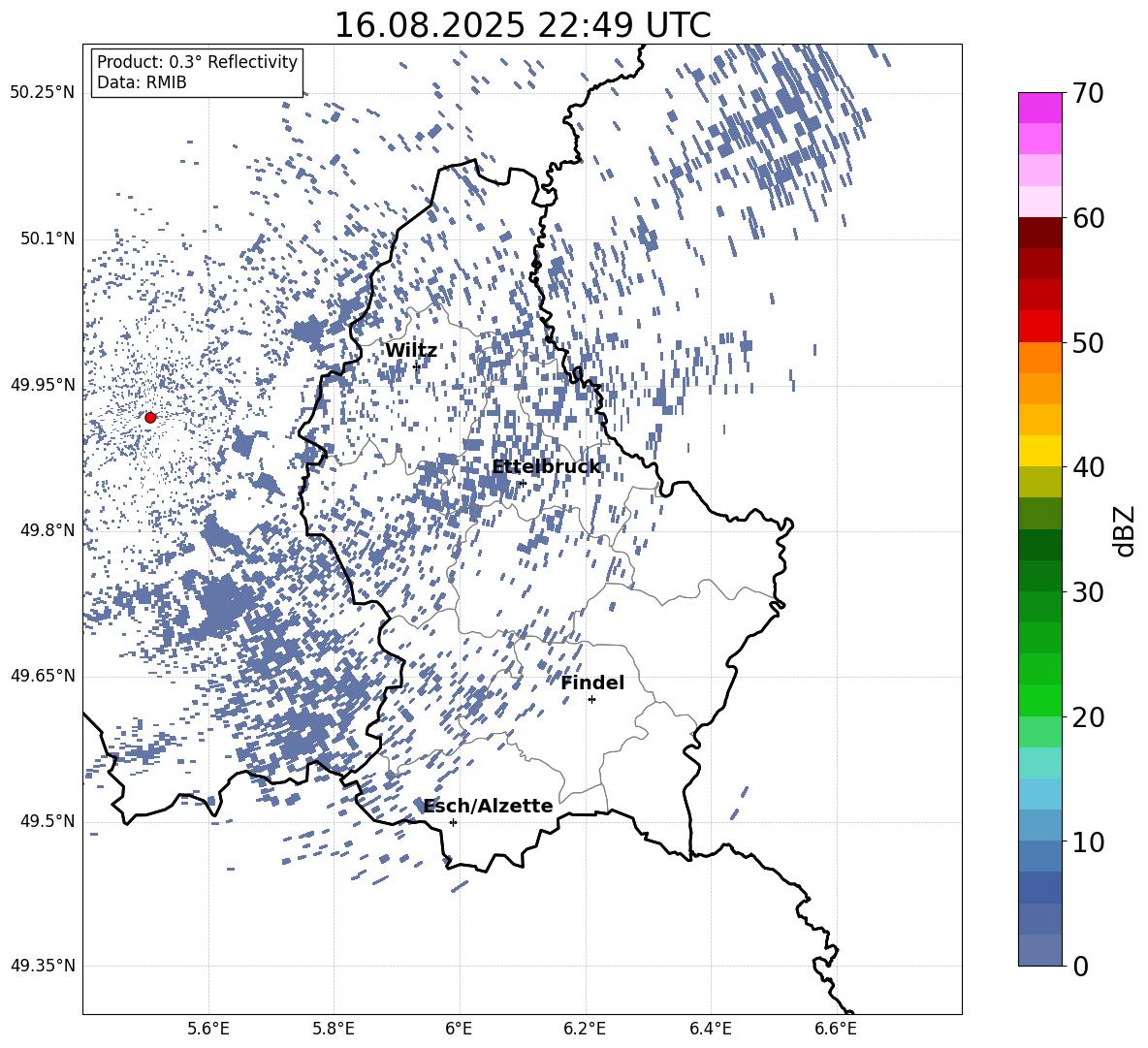Click the 6.4°E longitude tick label
This screenshot has width=1148, height=1048.
pyautogui.click(x=710, y=1029)
